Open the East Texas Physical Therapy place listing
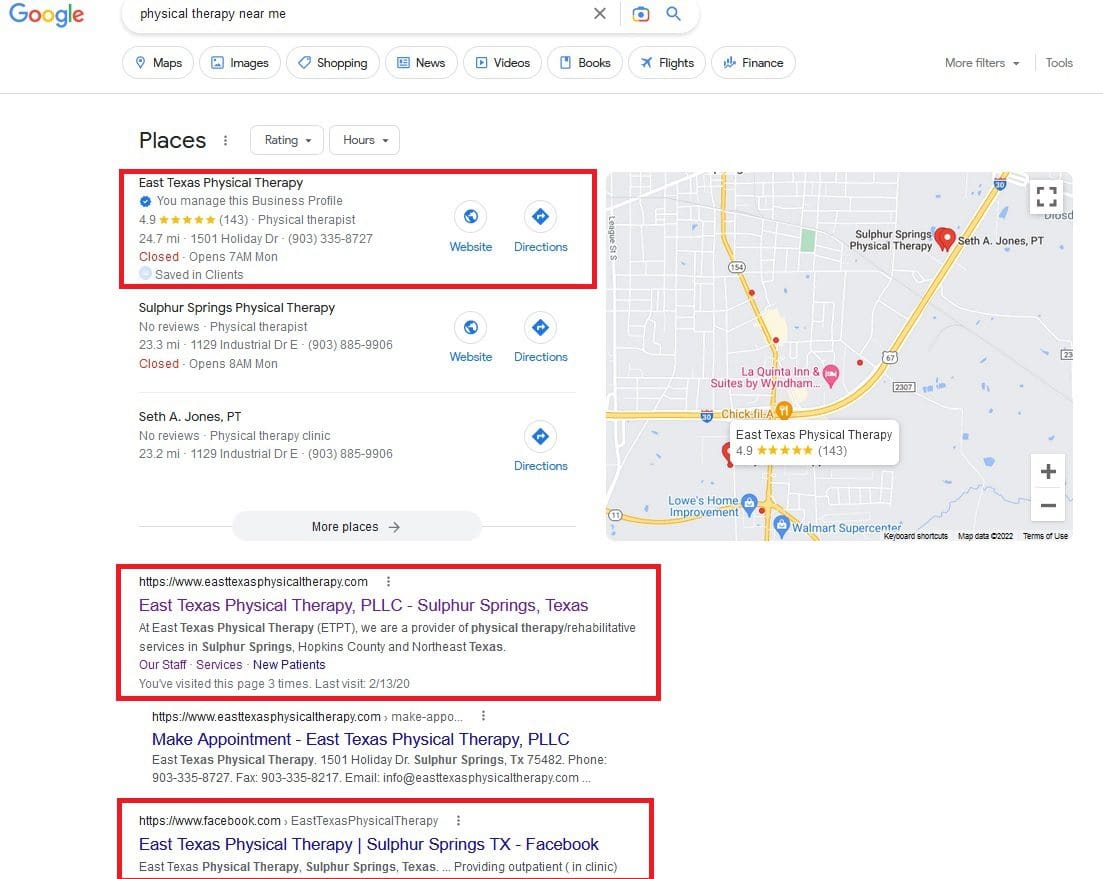This screenshot has height=879, width=1103. (220, 183)
